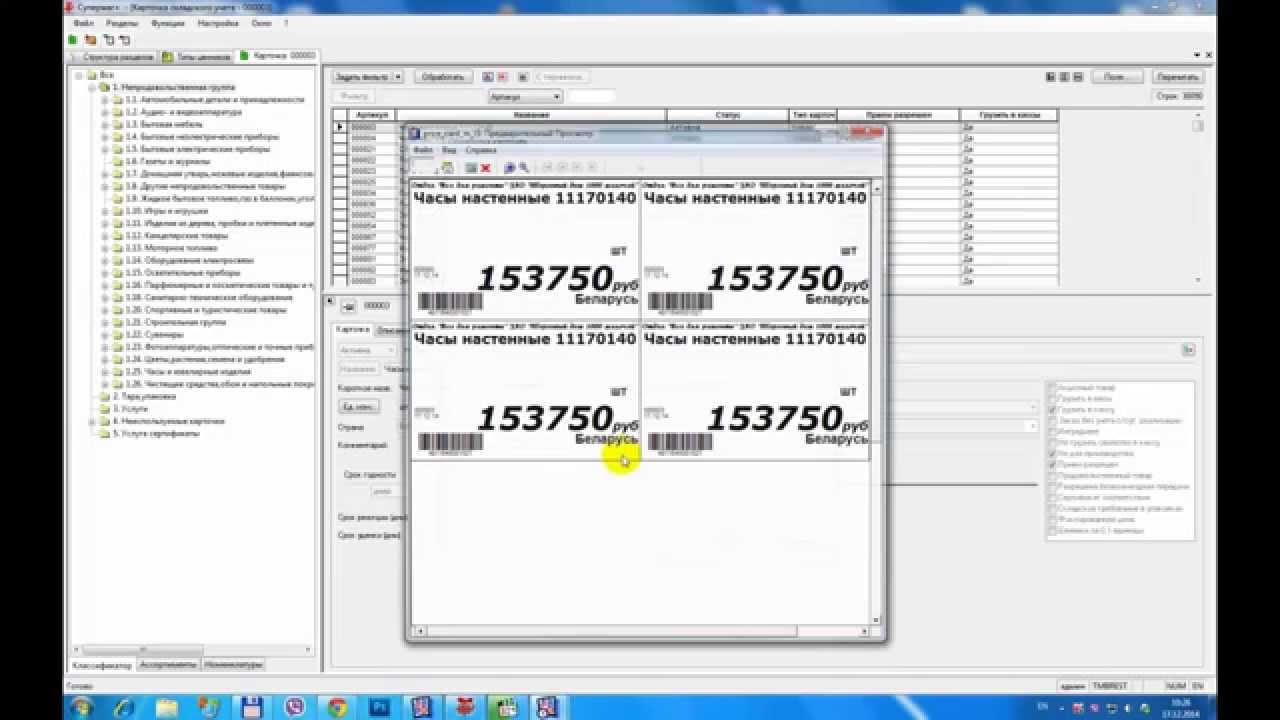
Task: Click the icon on the Типы ценников tab
Action: pyautogui.click(x=168, y=57)
